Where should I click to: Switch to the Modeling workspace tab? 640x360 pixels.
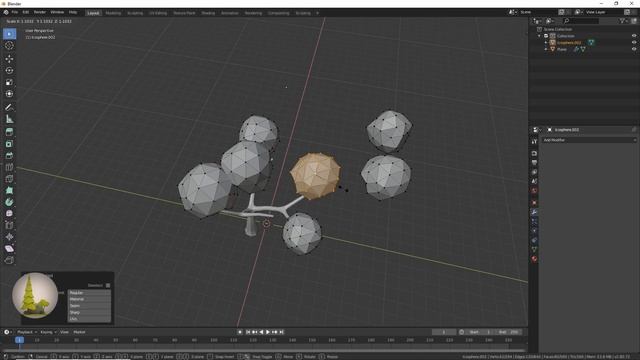click(113, 13)
